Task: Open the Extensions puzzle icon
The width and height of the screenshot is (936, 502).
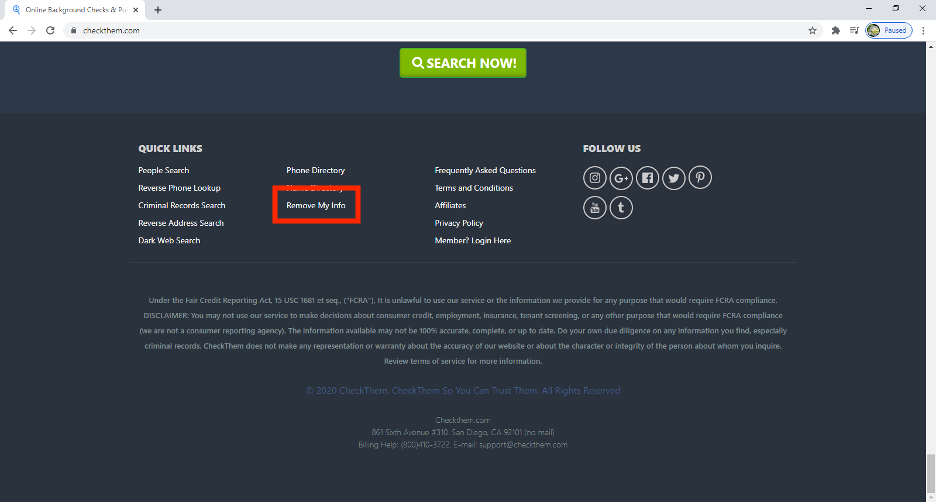Action: click(x=836, y=30)
